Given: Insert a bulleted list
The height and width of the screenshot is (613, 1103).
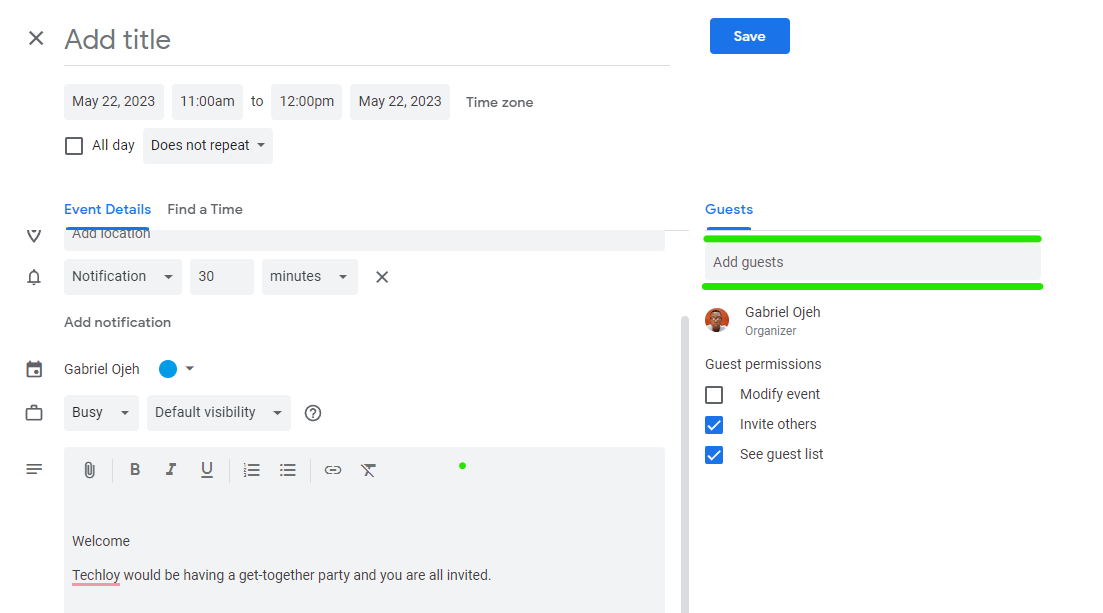Looking at the screenshot, I should tap(287, 470).
